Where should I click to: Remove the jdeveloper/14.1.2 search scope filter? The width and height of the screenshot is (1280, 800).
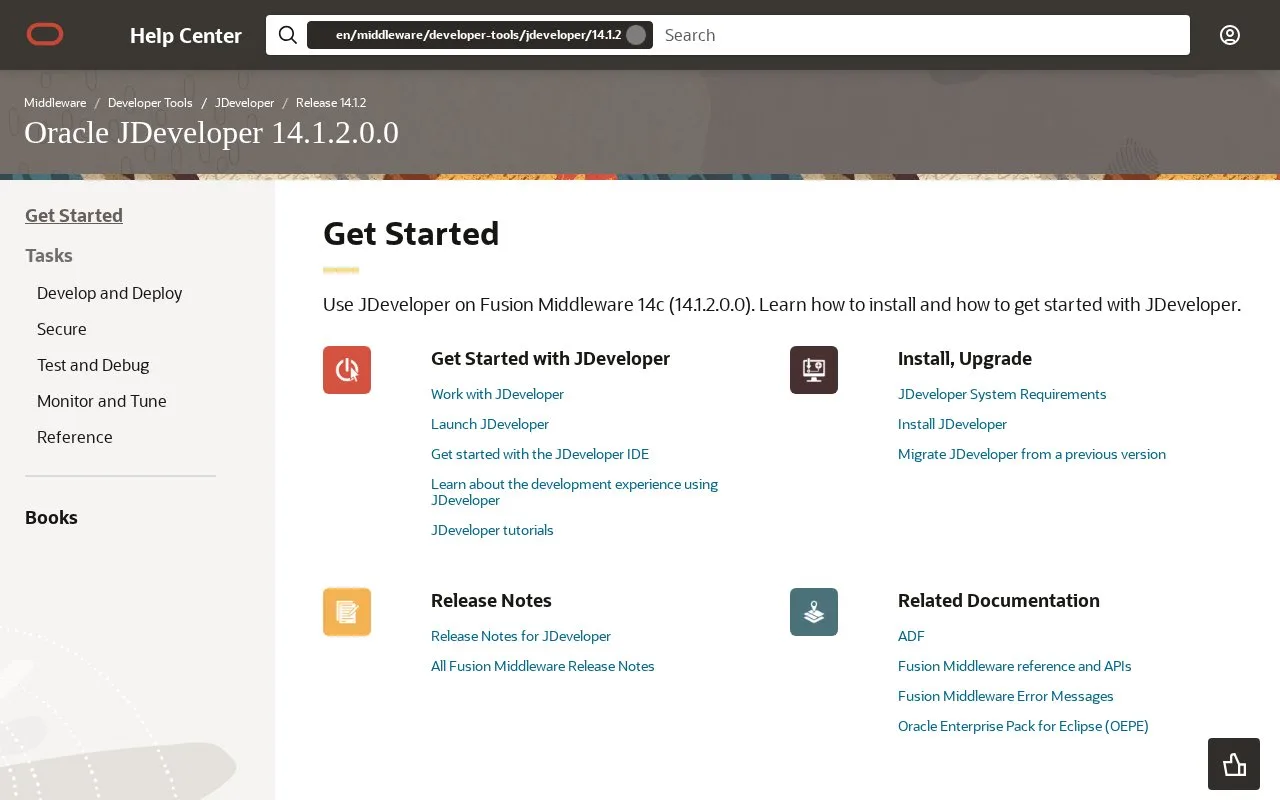point(636,35)
